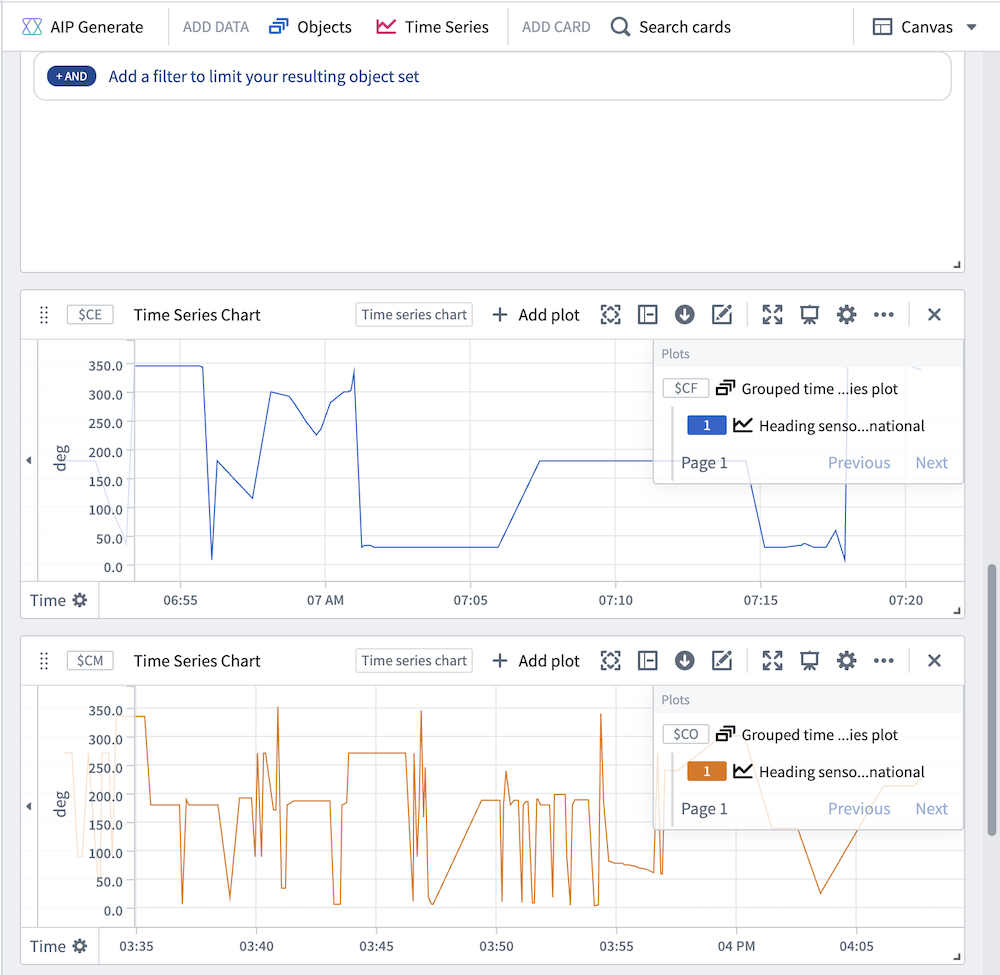This screenshot has width=1000, height=975.
Task: Go to Next page in $CO legend
Action: pyautogui.click(x=931, y=809)
